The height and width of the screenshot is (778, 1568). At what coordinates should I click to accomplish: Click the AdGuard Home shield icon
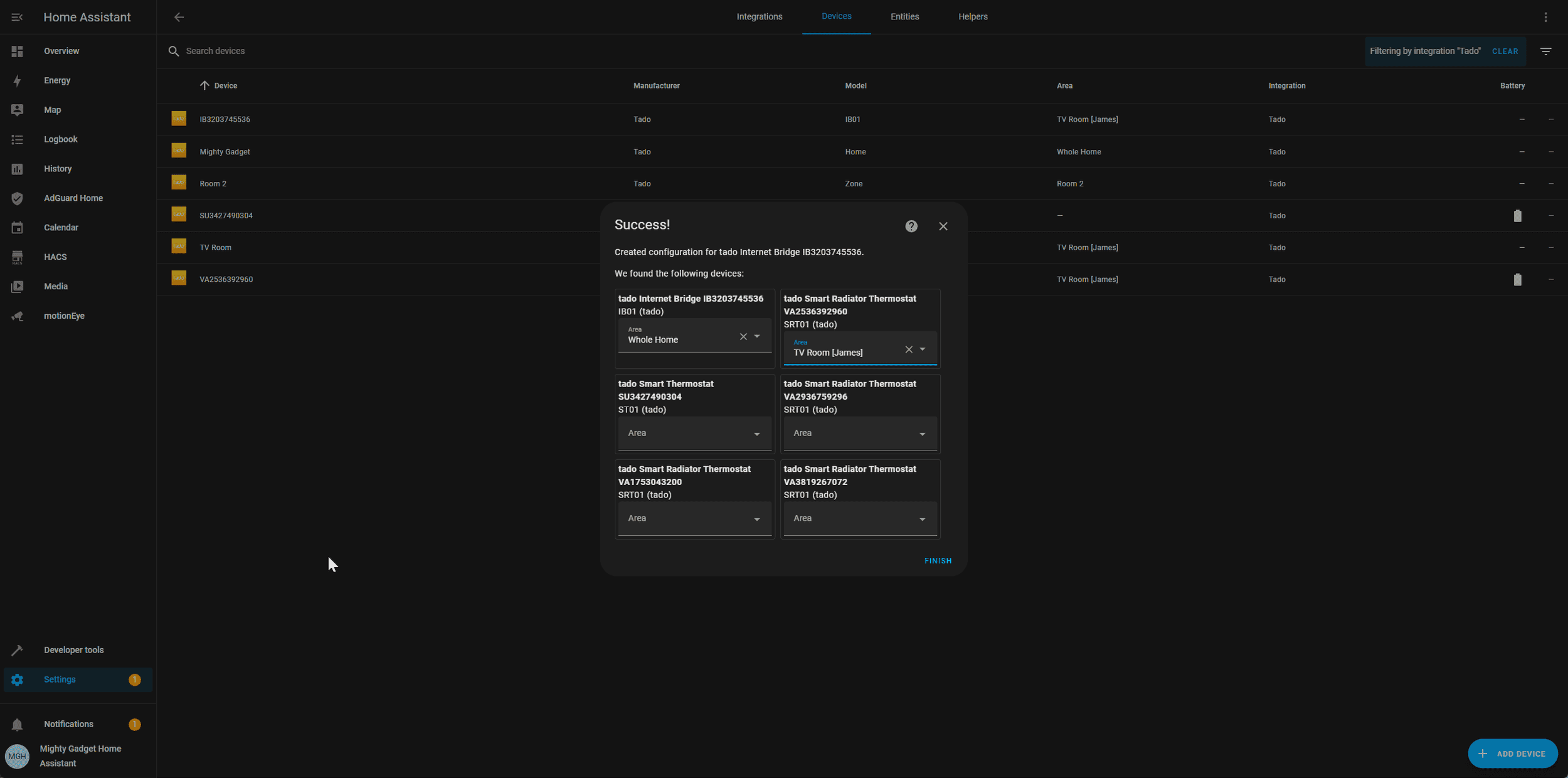pos(17,198)
